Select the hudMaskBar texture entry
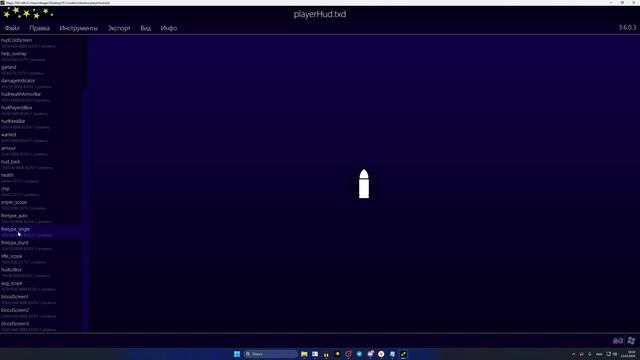 tap(41, 124)
